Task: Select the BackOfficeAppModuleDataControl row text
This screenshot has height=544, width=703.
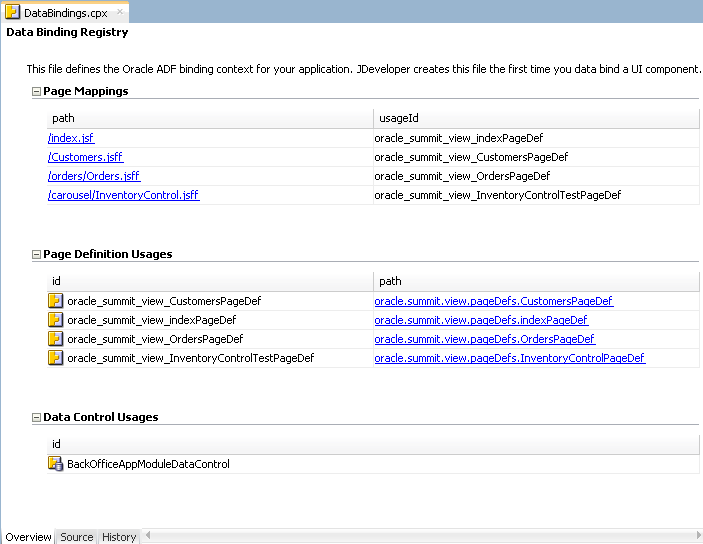Action: (148, 464)
